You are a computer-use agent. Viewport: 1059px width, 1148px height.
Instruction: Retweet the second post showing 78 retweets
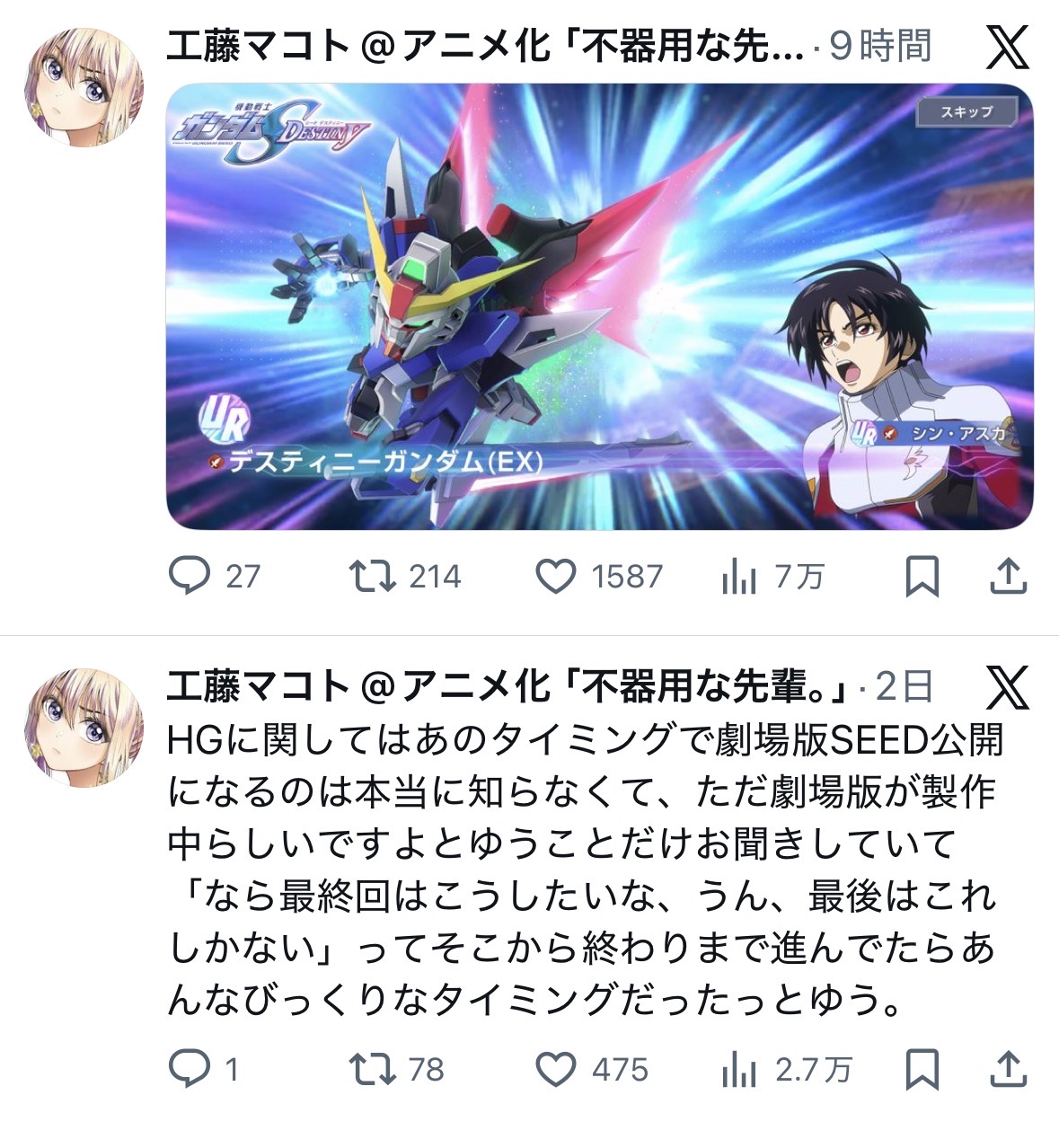click(372, 1069)
